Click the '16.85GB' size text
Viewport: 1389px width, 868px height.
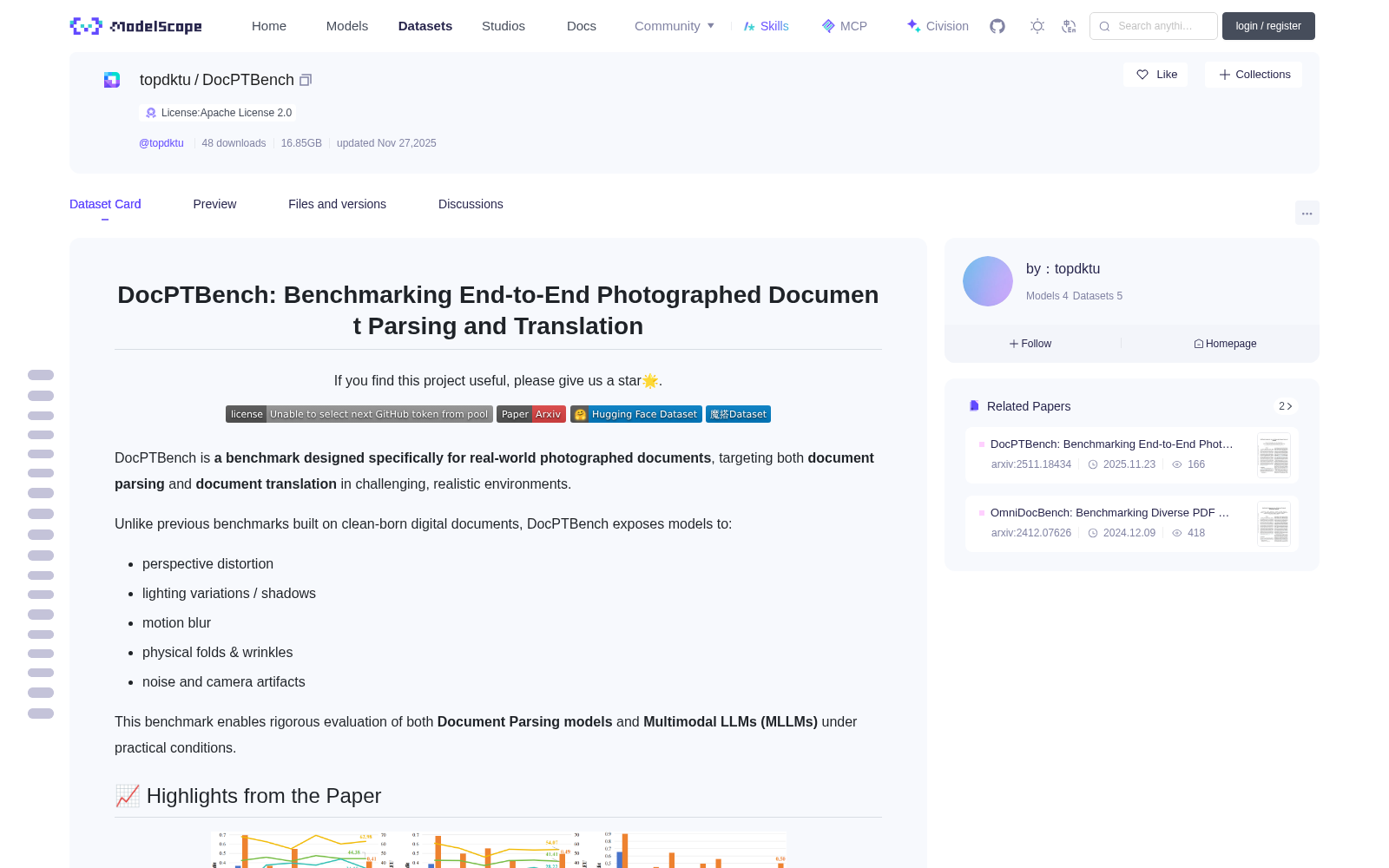[x=301, y=143]
